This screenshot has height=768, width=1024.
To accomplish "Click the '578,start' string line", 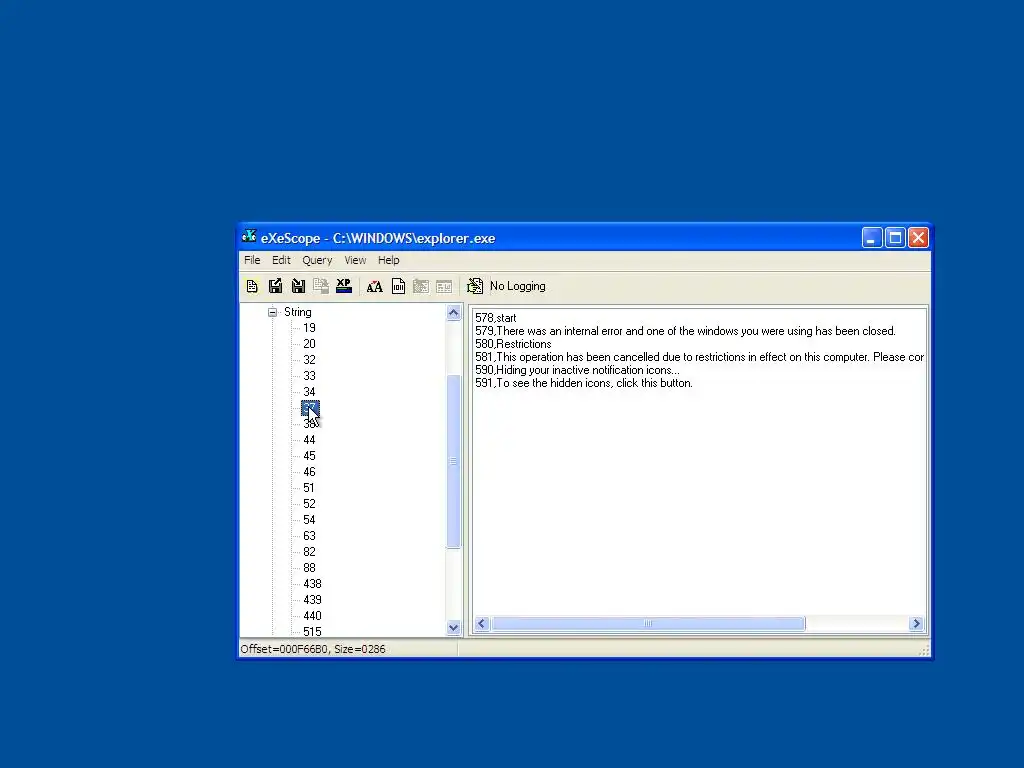I will click(x=496, y=318).
